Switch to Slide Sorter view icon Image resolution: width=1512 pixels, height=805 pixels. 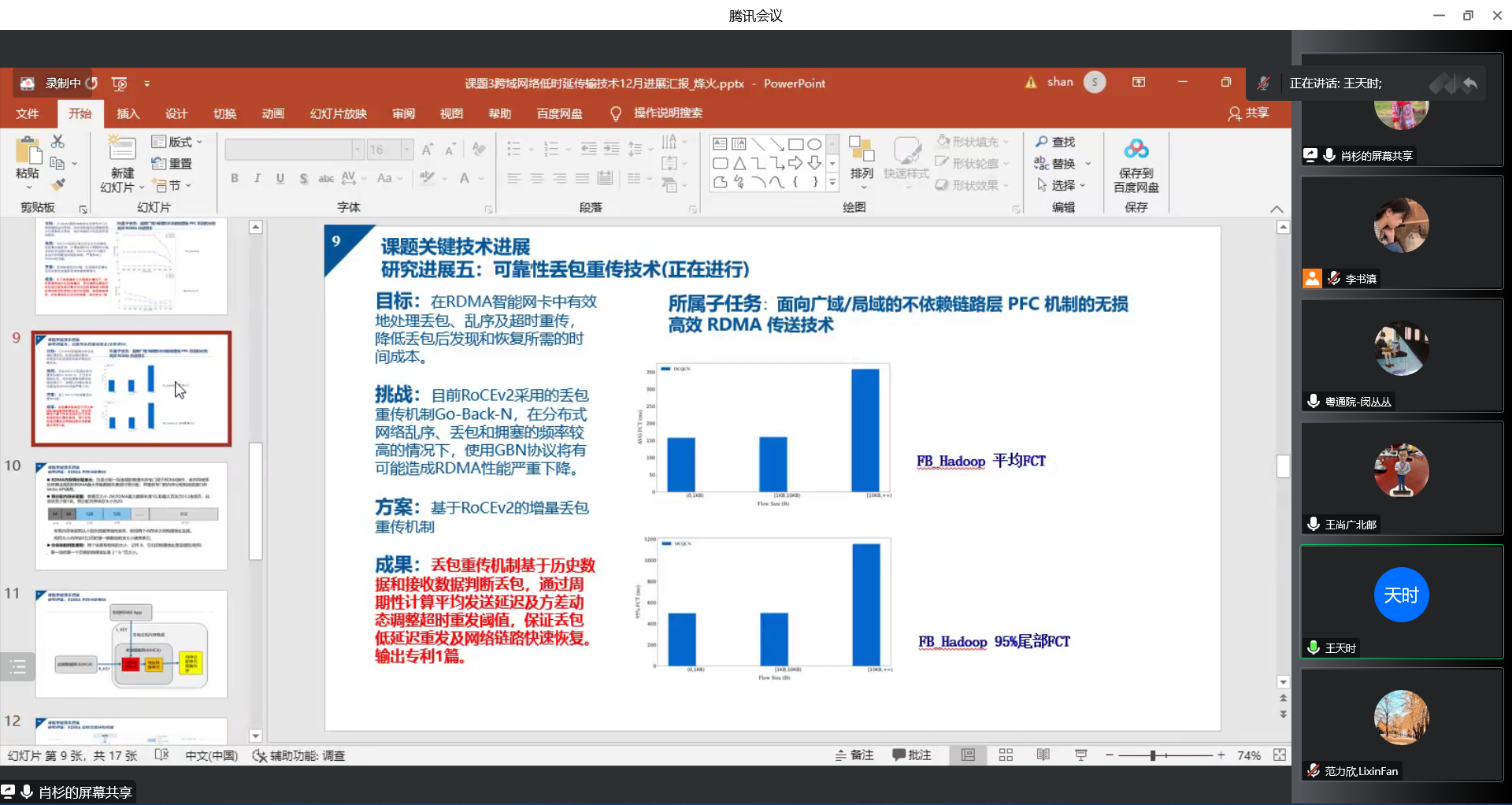click(x=1006, y=755)
